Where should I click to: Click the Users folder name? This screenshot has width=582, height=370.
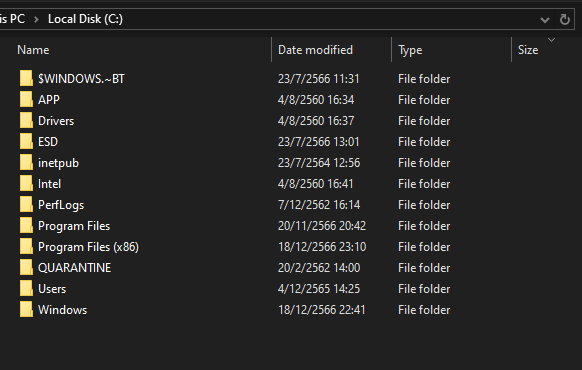coord(52,289)
